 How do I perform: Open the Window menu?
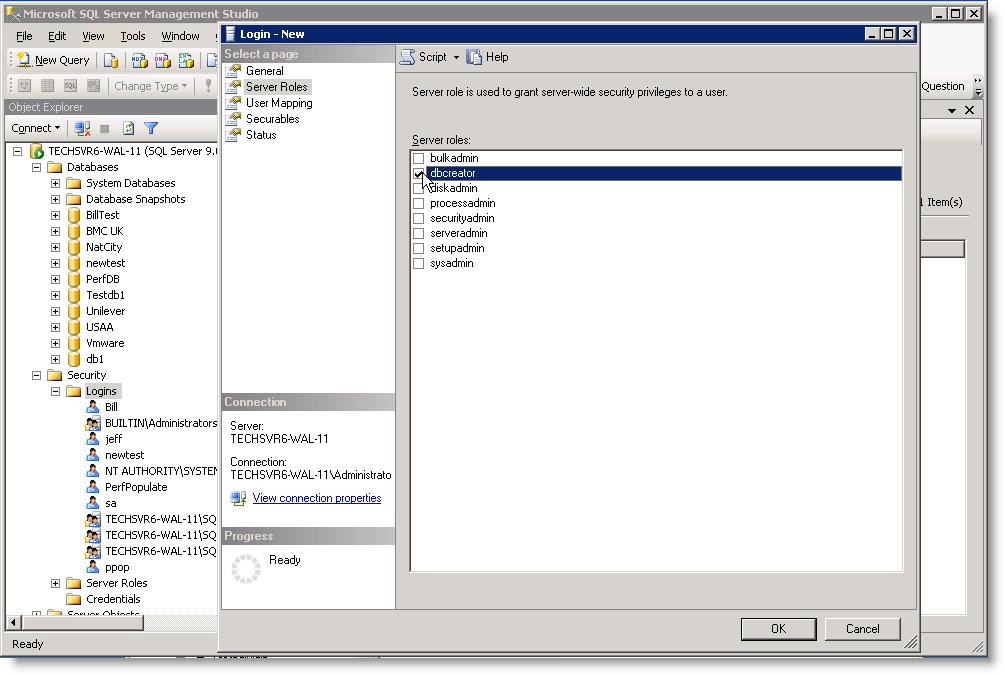pos(180,36)
